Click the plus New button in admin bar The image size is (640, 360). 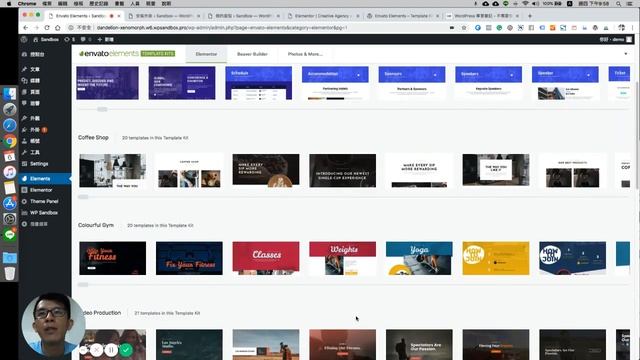[105, 40]
